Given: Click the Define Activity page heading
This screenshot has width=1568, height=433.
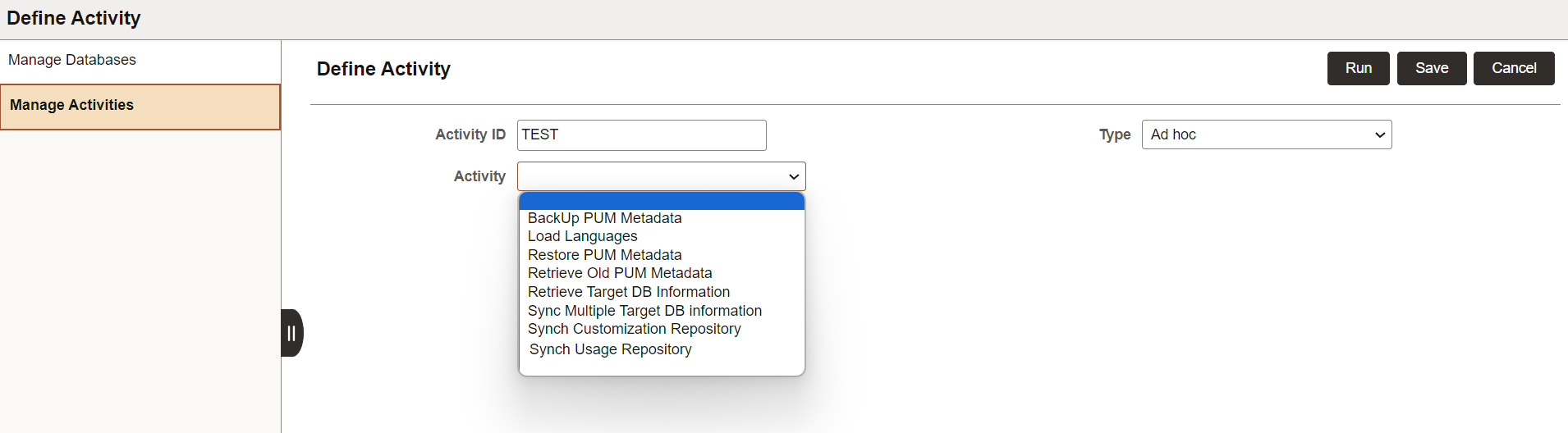Looking at the screenshot, I should [x=383, y=69].
